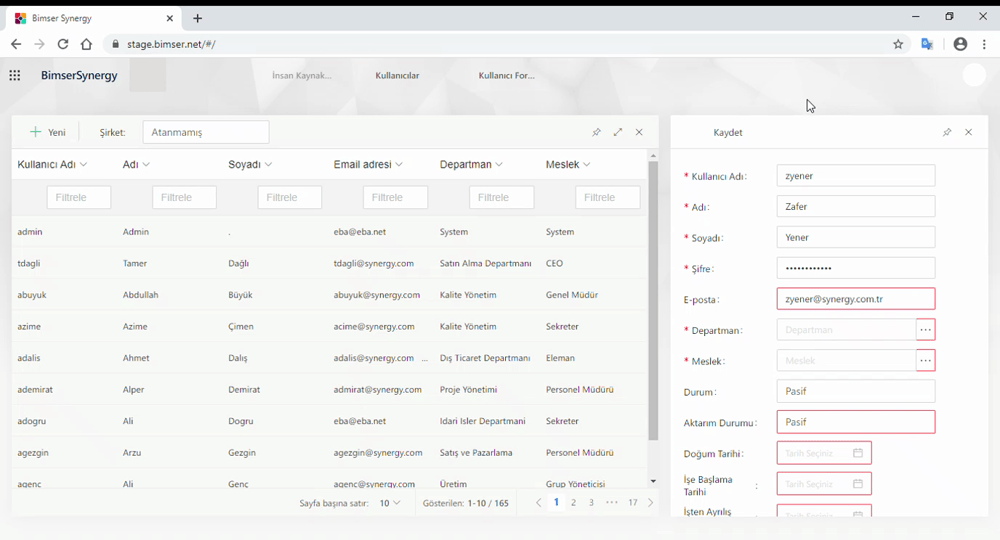Viewport: 1000px width, 540px height.
Task: Click the Google Translate icon in address bar
Action: coord(927,44)
